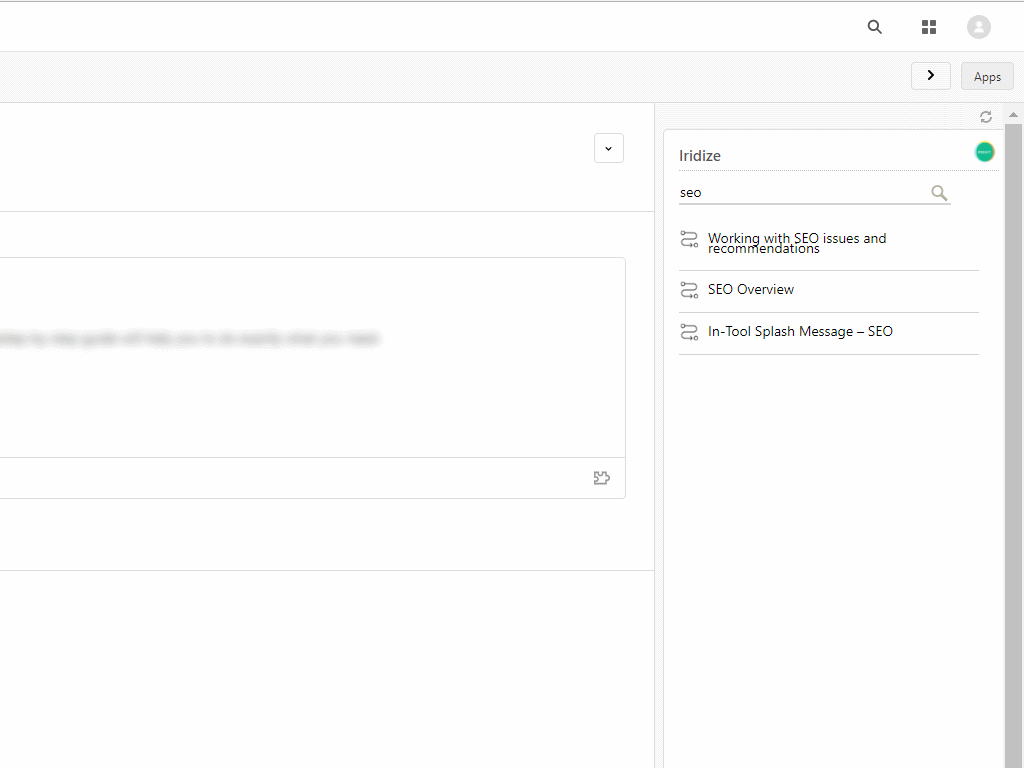
Task: Open the apps grid menu
Action: point(929,27)
